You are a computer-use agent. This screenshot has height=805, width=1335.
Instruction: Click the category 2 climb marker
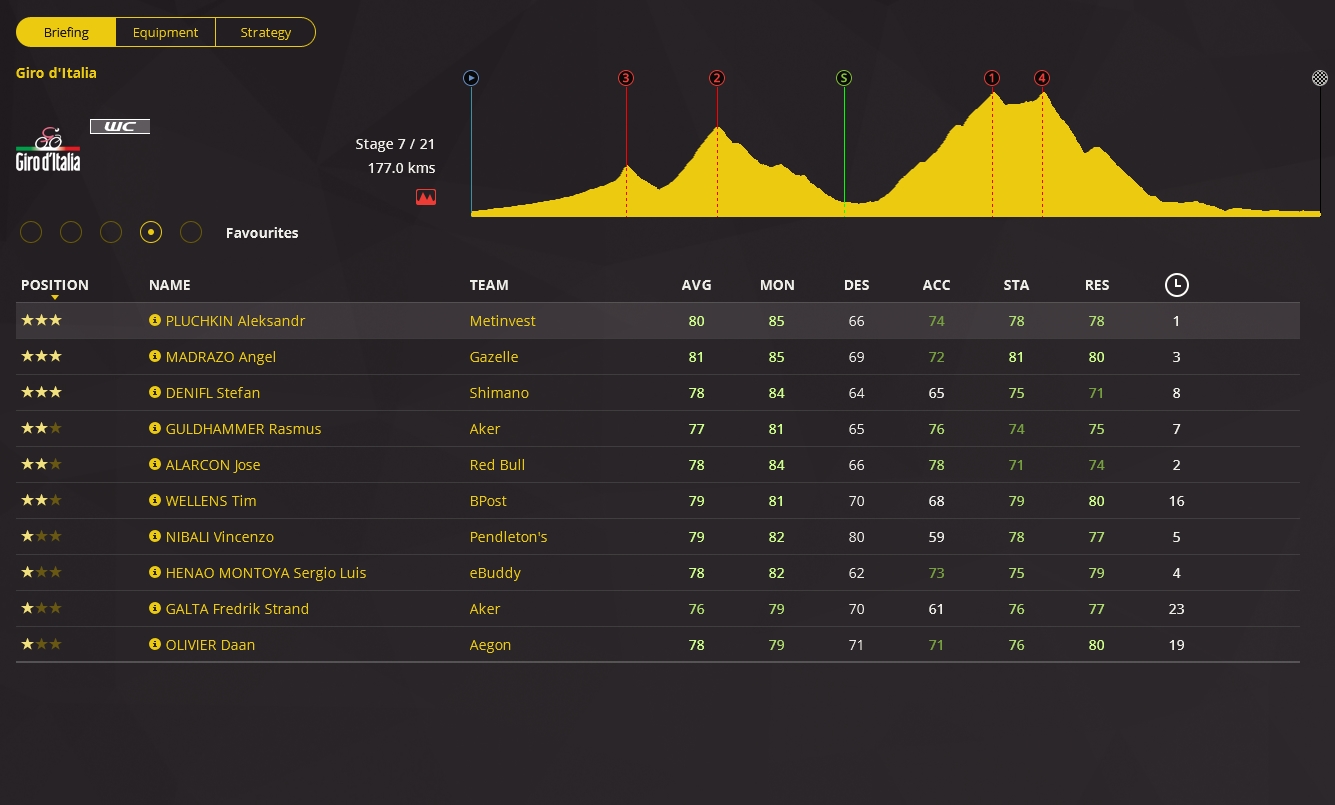click(717, 78)
